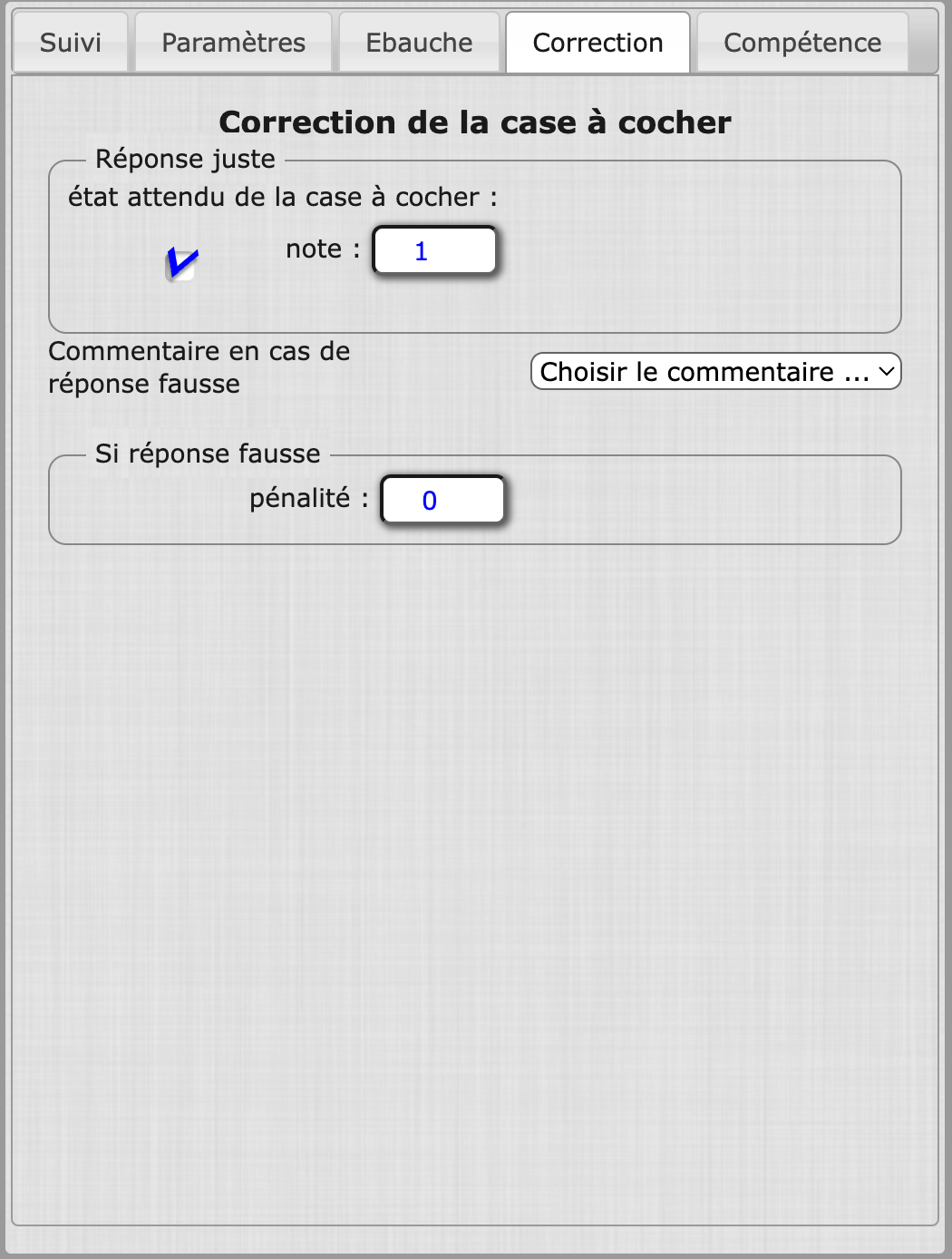Click empty tab bar area right of Compétence
This screenshot has height=1259, width=952.
click(923, 43)
